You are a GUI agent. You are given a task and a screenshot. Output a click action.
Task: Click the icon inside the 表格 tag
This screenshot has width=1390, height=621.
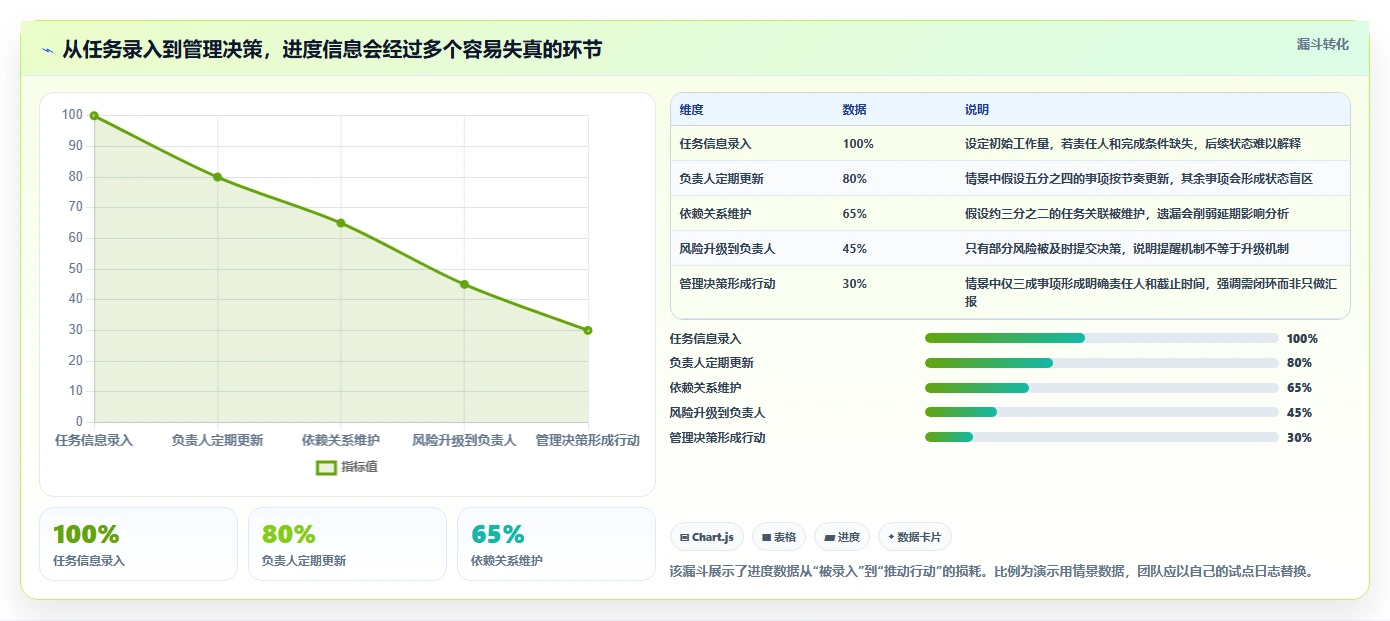pos(766,538)
